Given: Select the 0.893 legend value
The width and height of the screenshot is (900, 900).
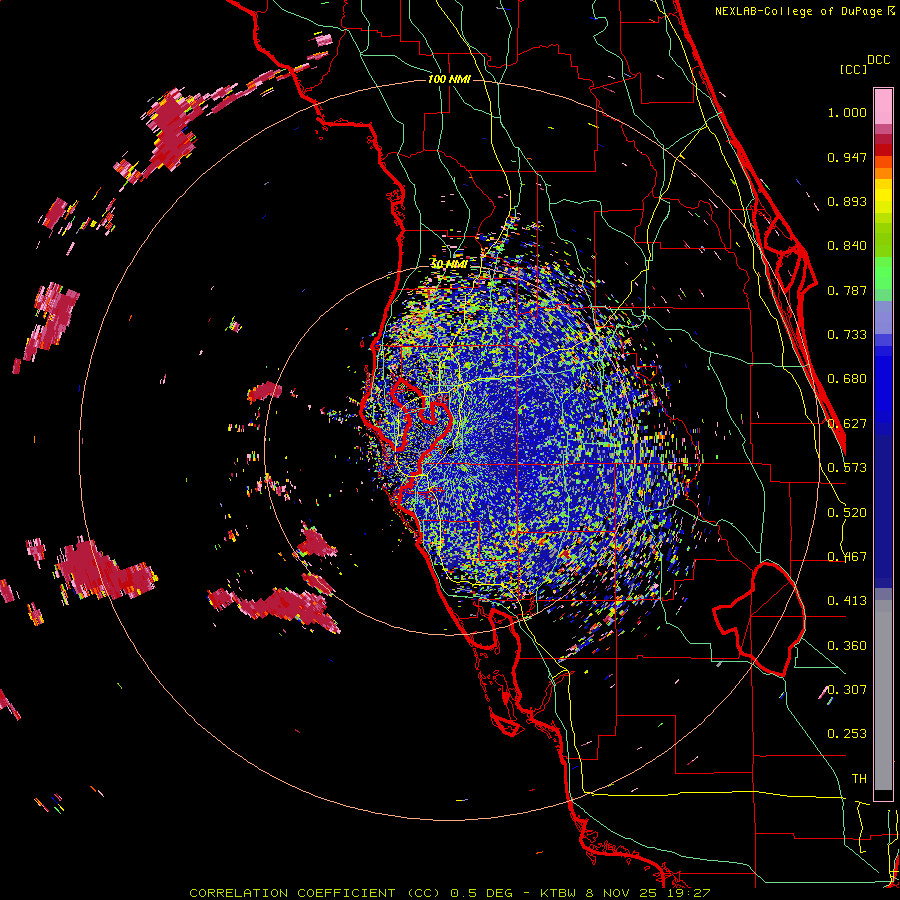Looking at the screenshot, I should tap(847, 201).
